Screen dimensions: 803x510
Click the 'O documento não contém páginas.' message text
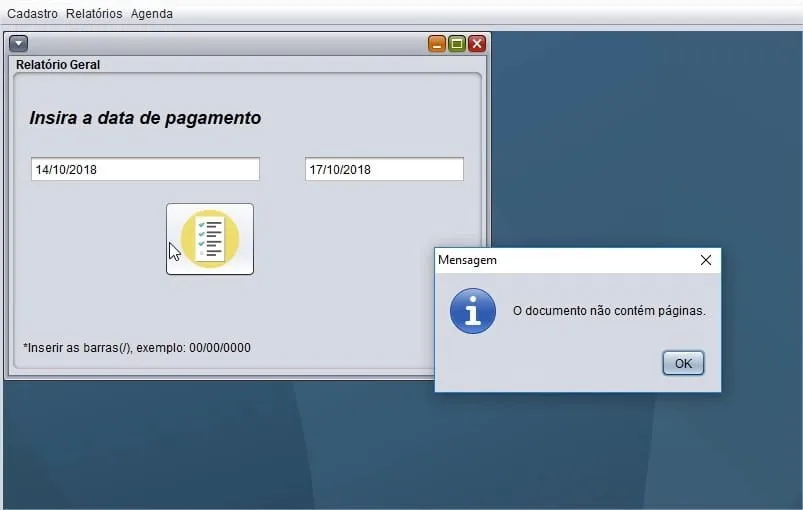[609, 311]
